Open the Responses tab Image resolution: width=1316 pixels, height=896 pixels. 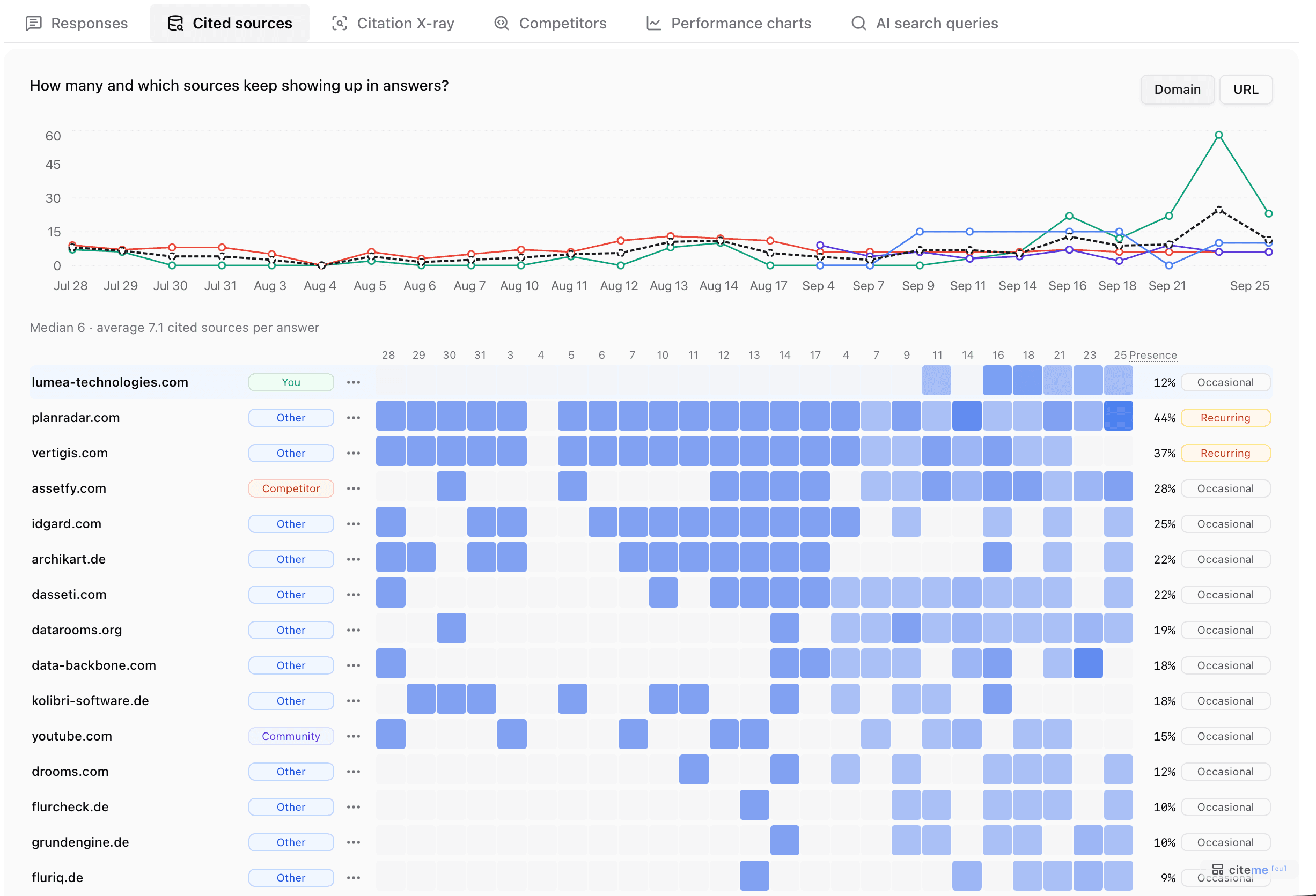point(77,23)
